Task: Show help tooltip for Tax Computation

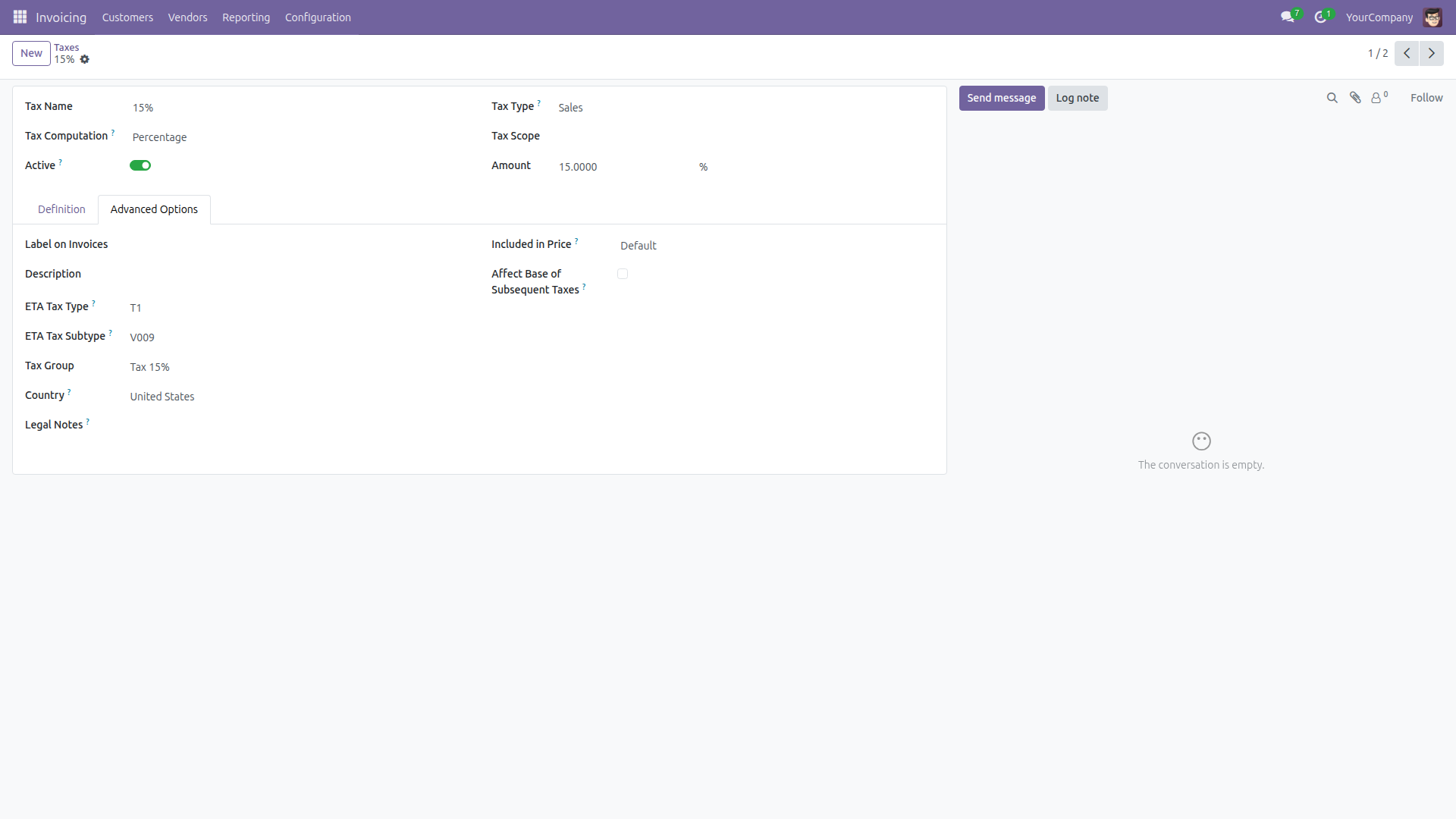Action: pos(113,133)
